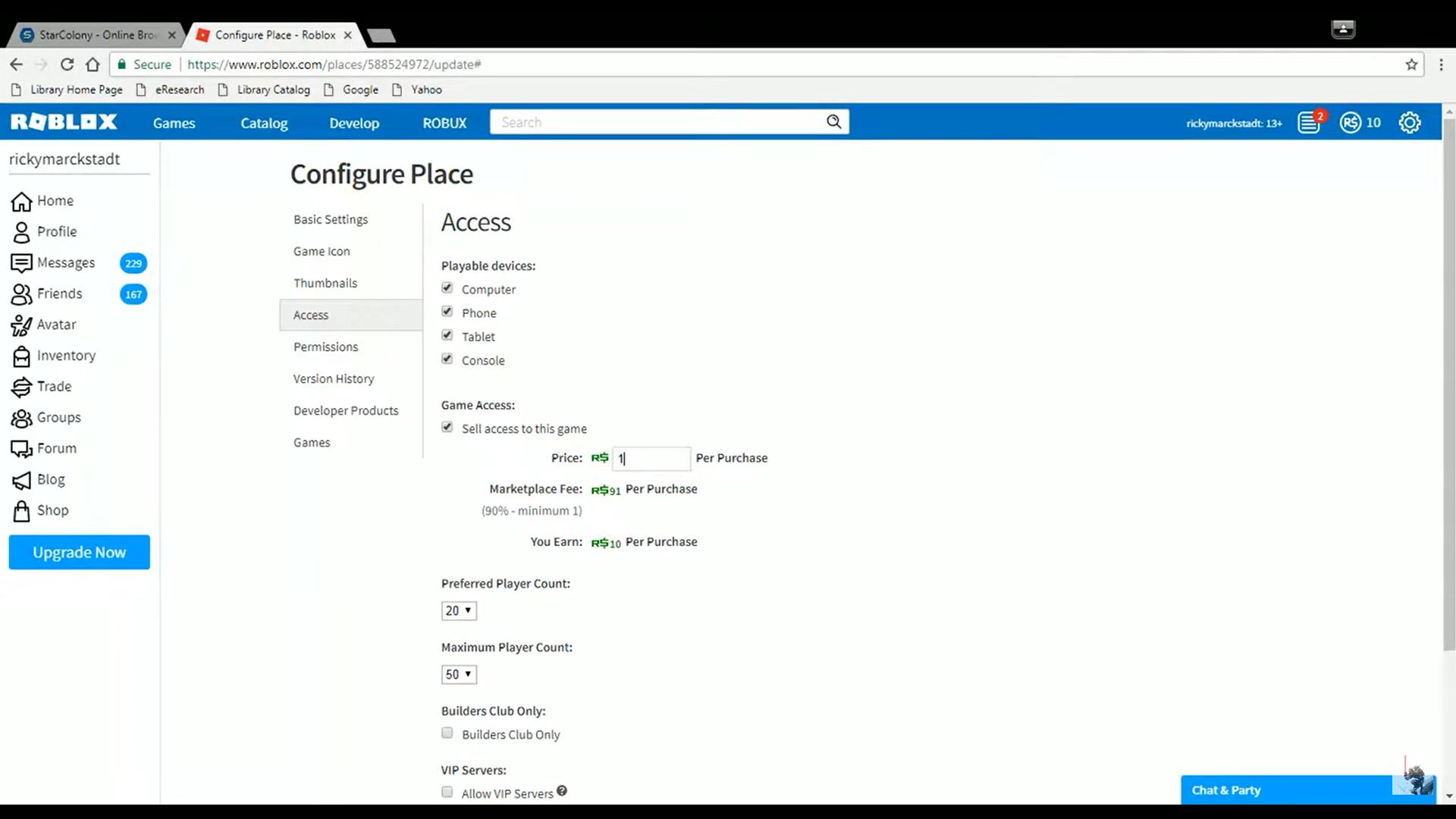Click the browser home icon

click(x=93, y=64)
